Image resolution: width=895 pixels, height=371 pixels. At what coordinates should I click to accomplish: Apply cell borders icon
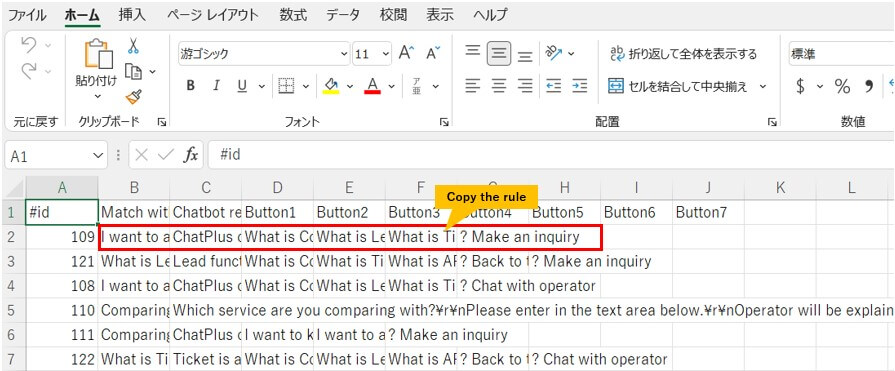click(286, 86)
